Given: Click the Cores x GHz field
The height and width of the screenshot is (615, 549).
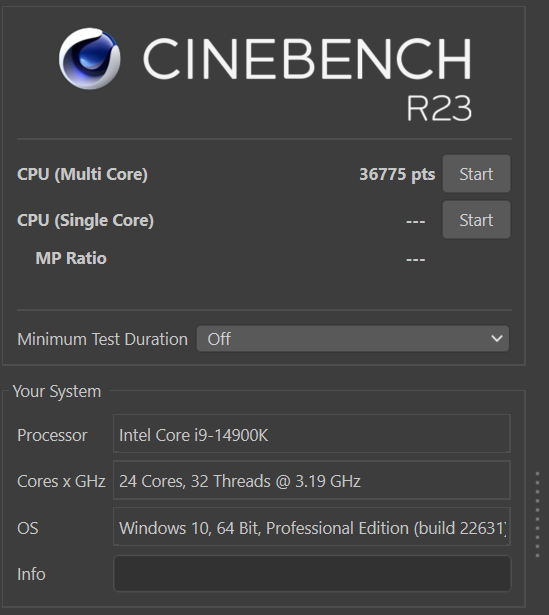Looking at the screenshot, I should [x=312, y=480].
